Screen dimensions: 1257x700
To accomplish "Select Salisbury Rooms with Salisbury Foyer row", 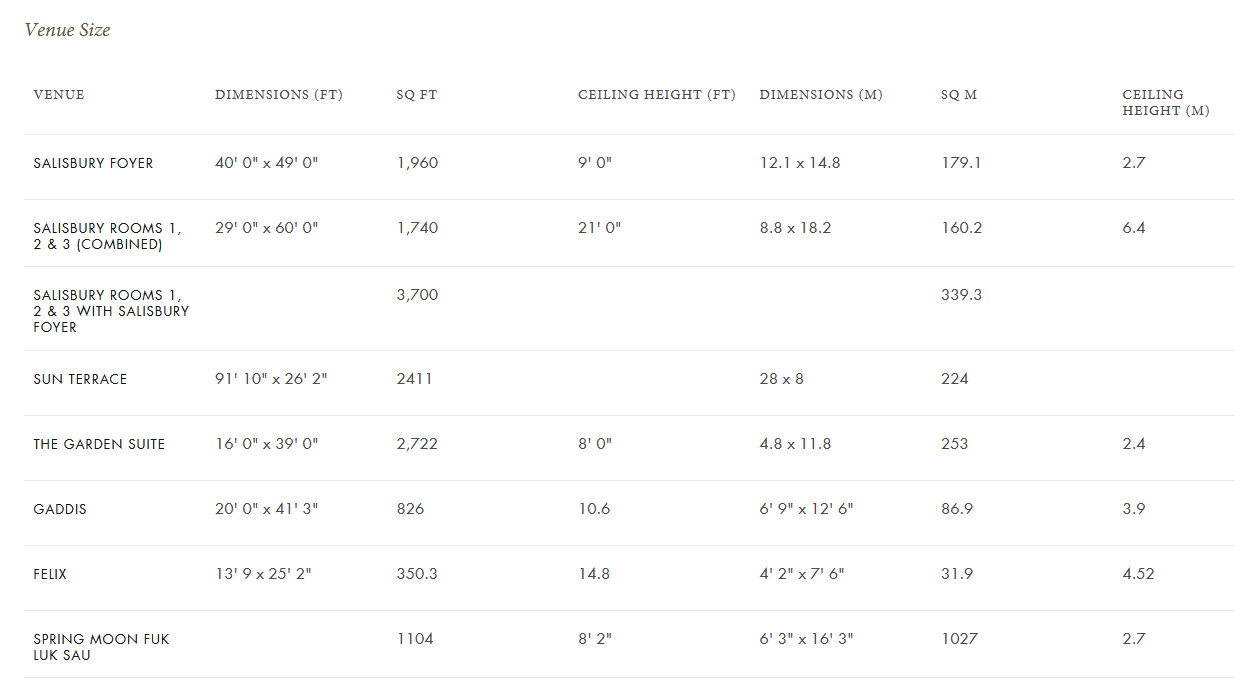I will (x=628, y=308).
